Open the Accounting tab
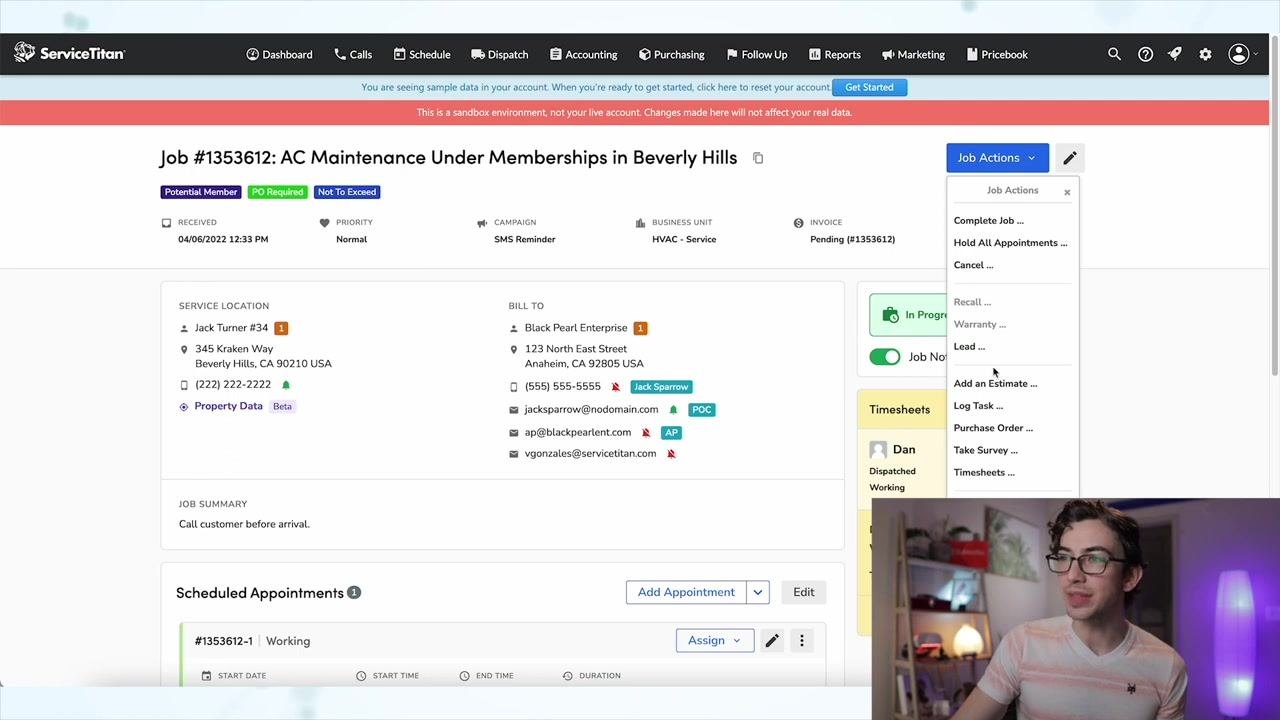Image resolution: width=1280 pixels, height=720 pixels. pyautogui.click(x=583, y=54)
